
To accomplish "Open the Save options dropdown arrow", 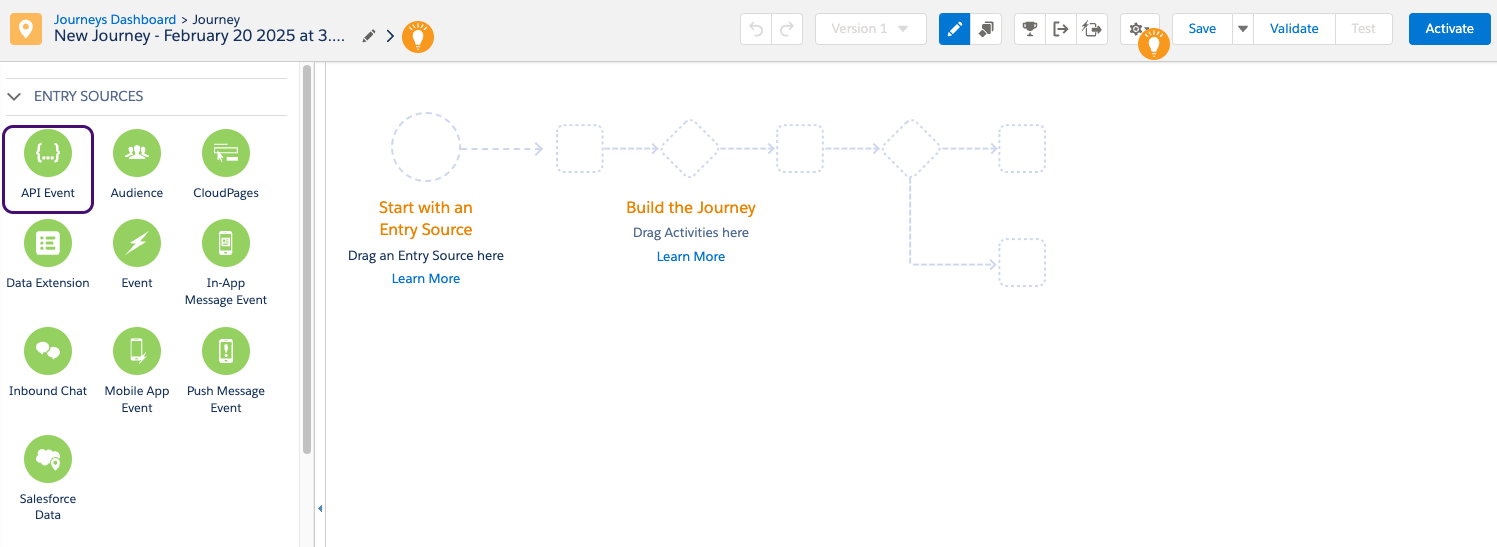I will (1242, 29).
